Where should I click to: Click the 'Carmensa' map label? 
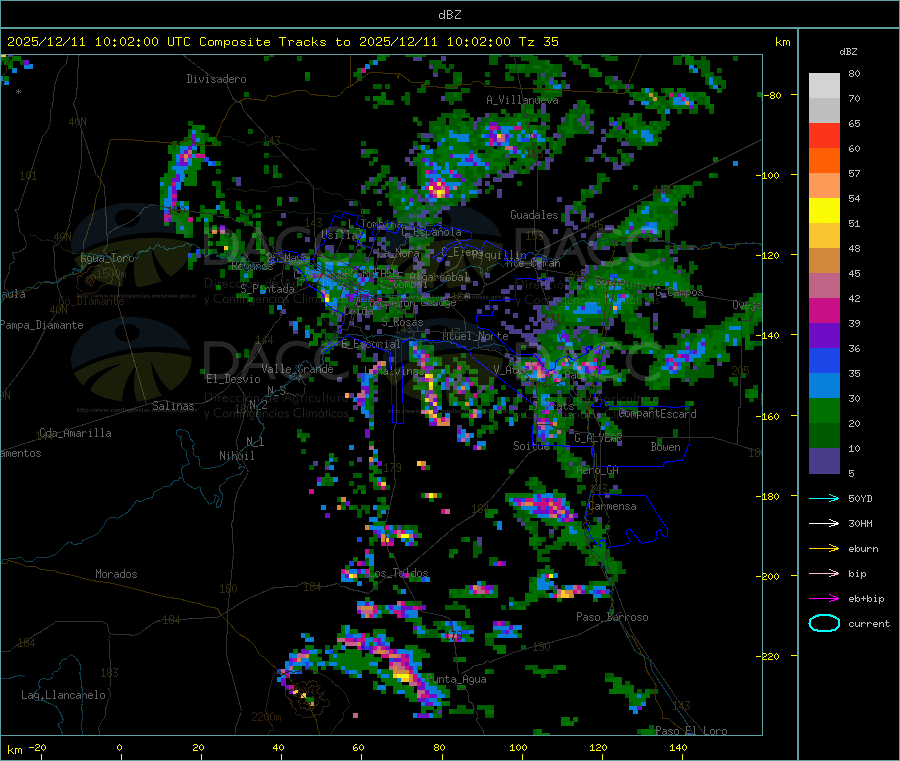[612, 506]
